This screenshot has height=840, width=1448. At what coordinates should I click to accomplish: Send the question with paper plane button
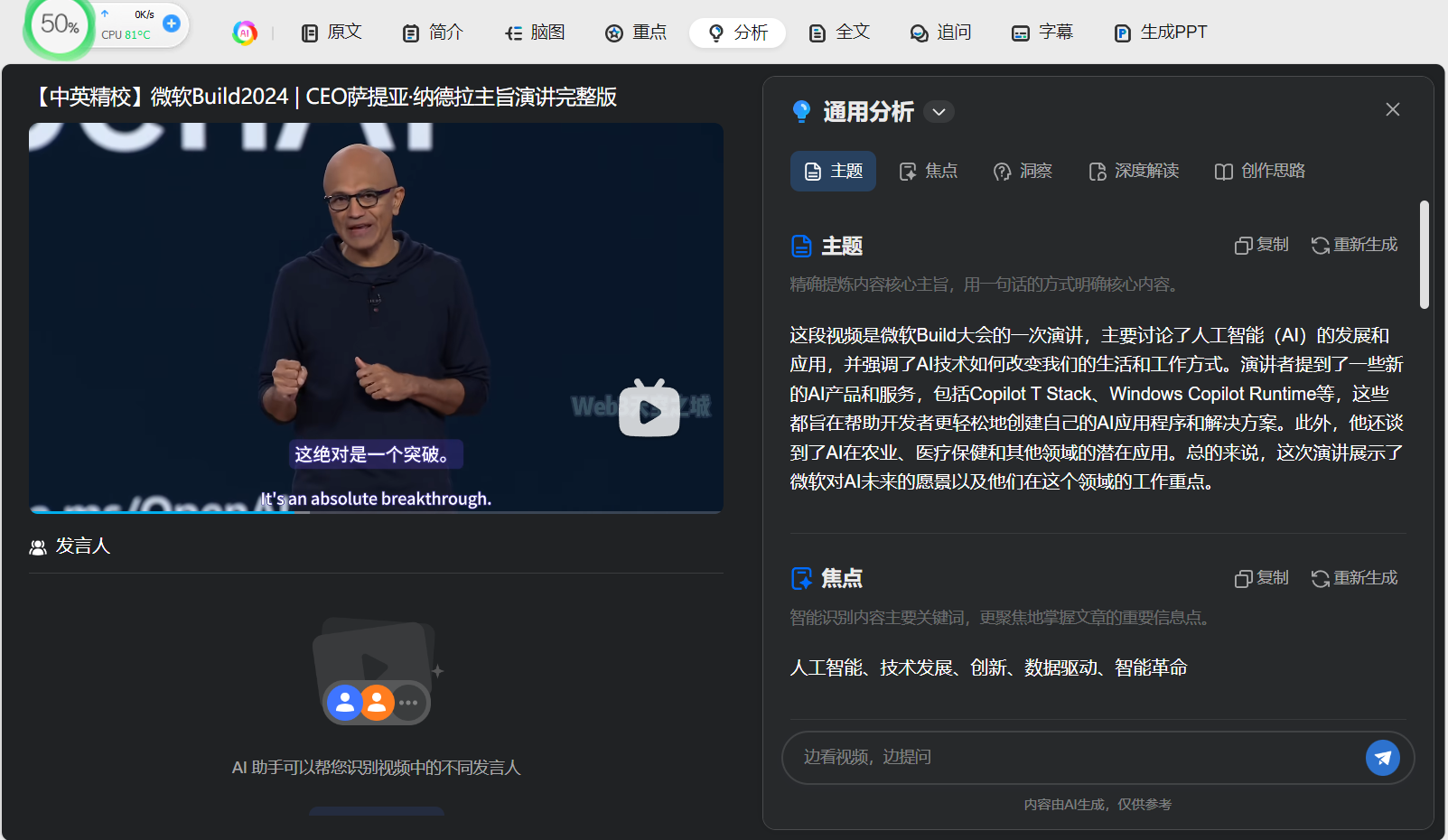point(1382,758)
